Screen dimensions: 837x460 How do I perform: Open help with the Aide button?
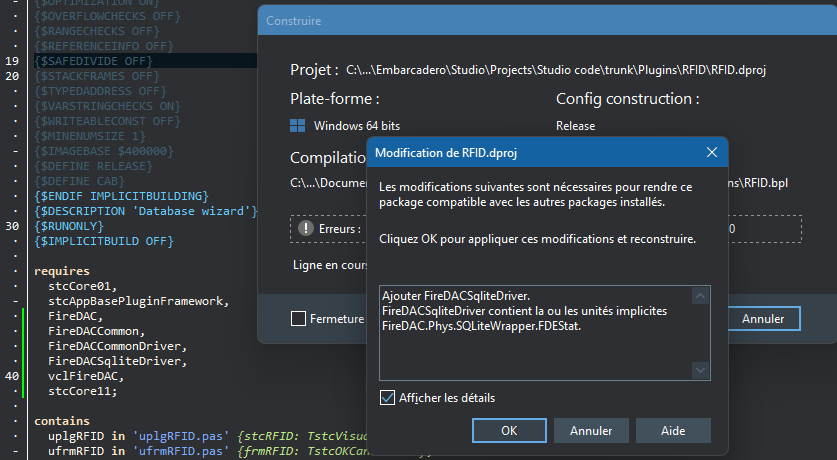click(673, 430)
